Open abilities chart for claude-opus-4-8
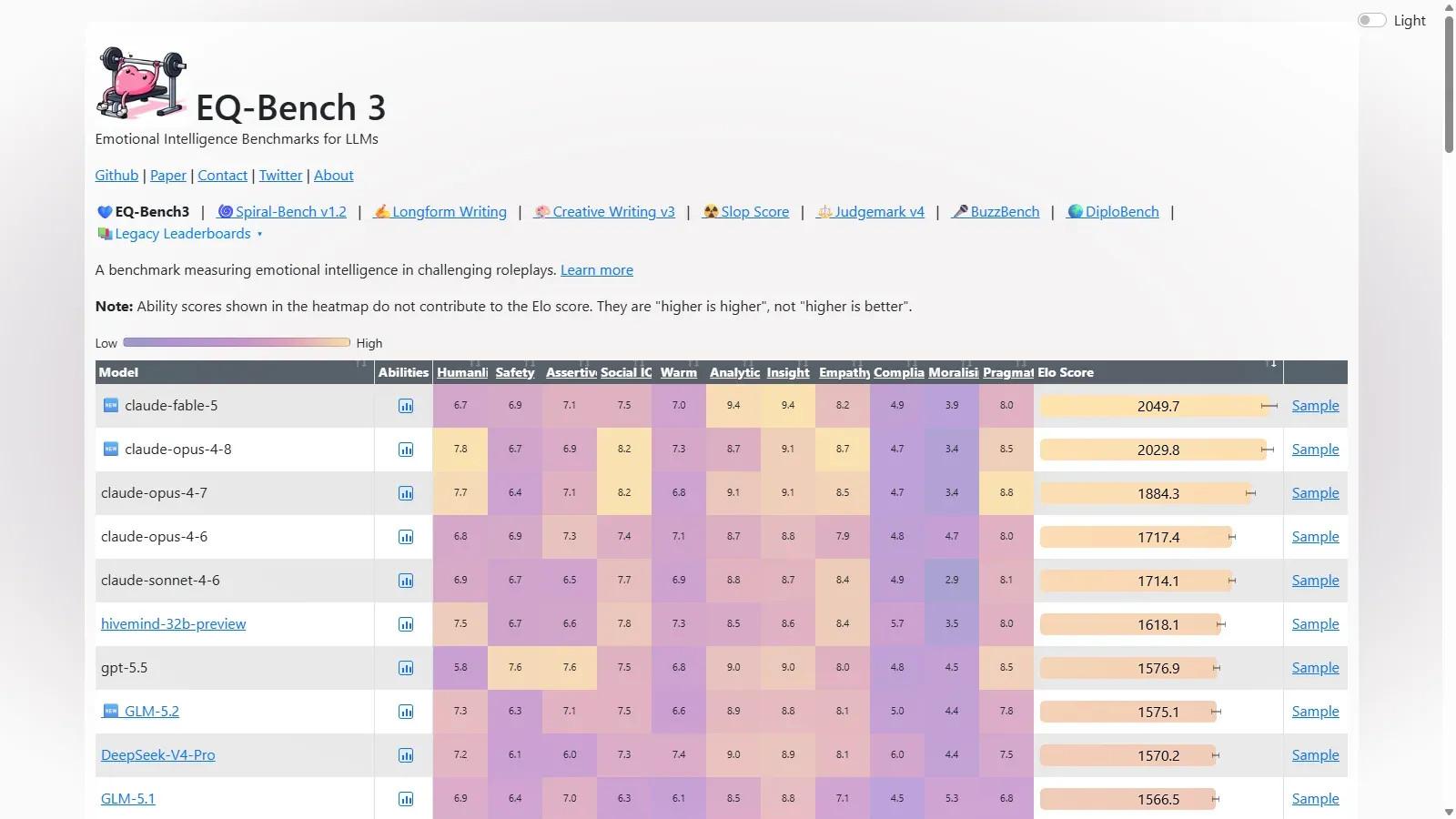1456x819 pixels. [406, 450]
